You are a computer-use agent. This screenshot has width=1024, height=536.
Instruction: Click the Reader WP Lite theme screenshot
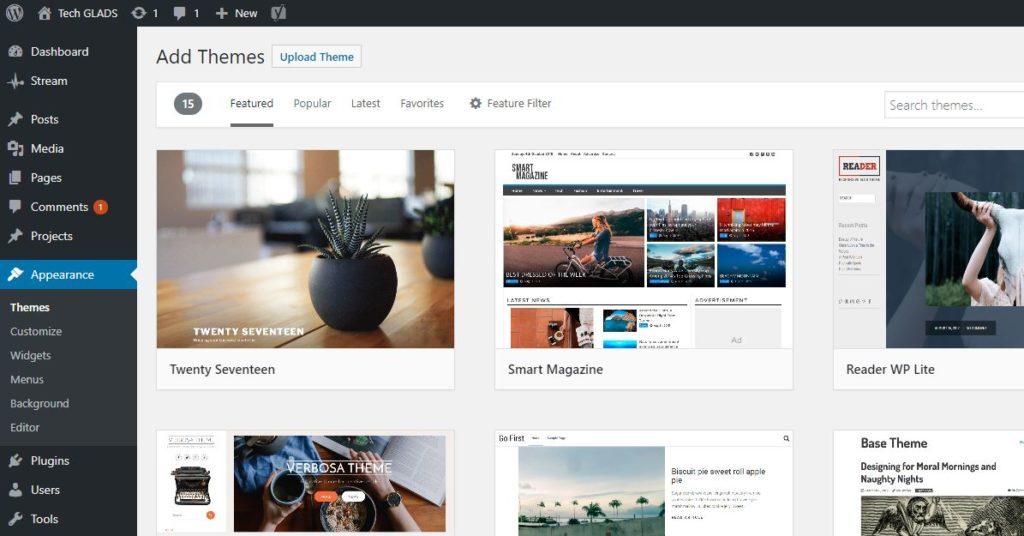[x=929, y=249]
